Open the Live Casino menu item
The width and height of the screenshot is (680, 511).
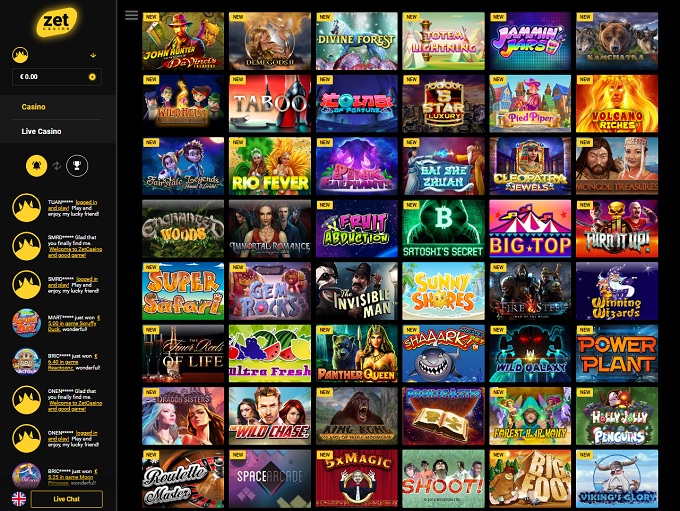(x=41, y=131)
